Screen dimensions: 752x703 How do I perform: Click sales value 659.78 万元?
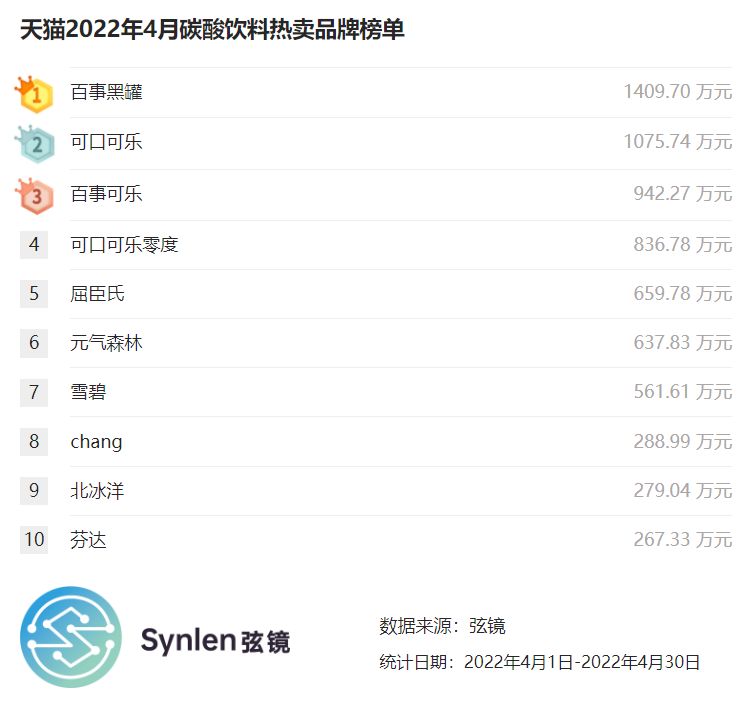tap(683, 293)
